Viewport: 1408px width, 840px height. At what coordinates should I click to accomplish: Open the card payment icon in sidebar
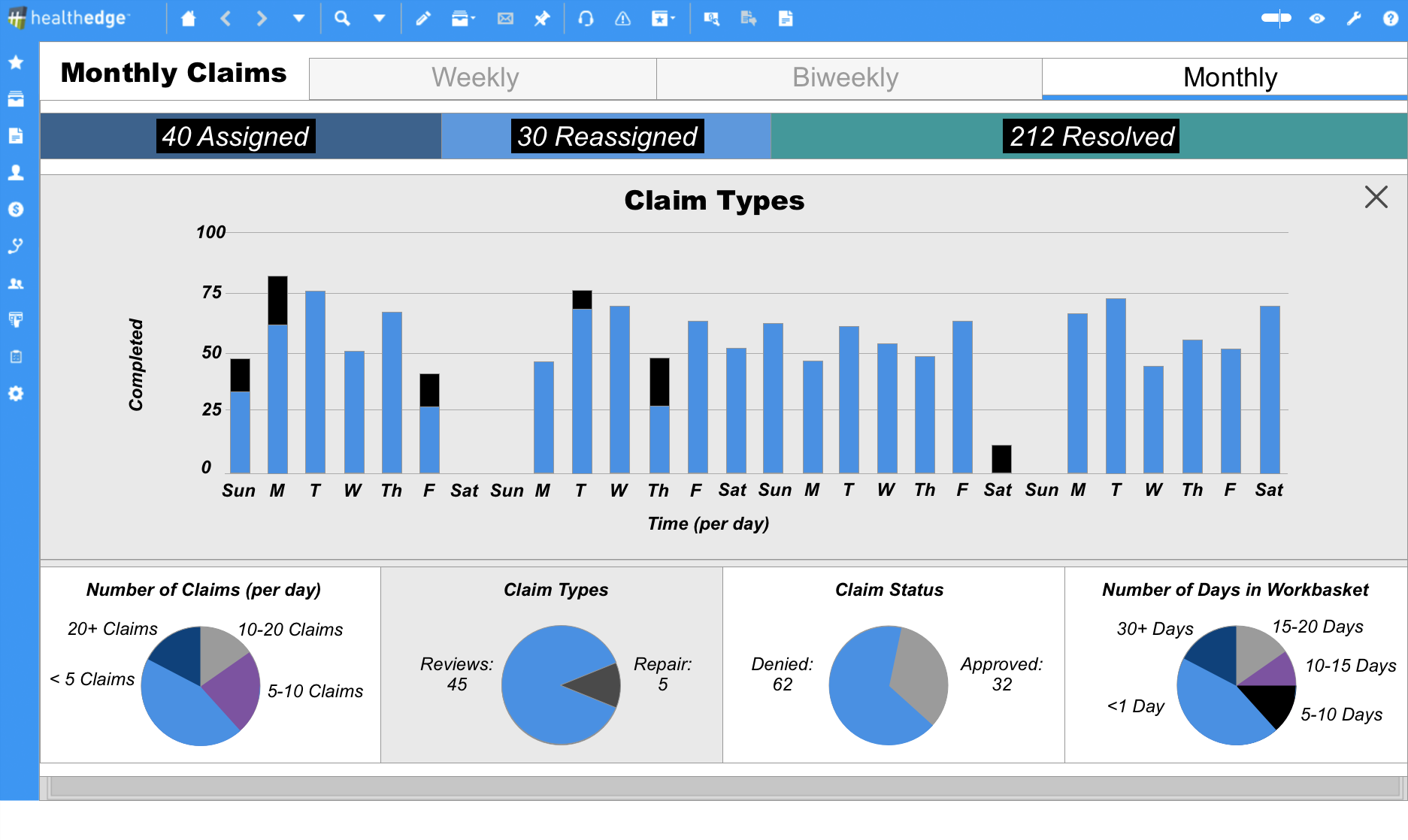pos(16,320)
